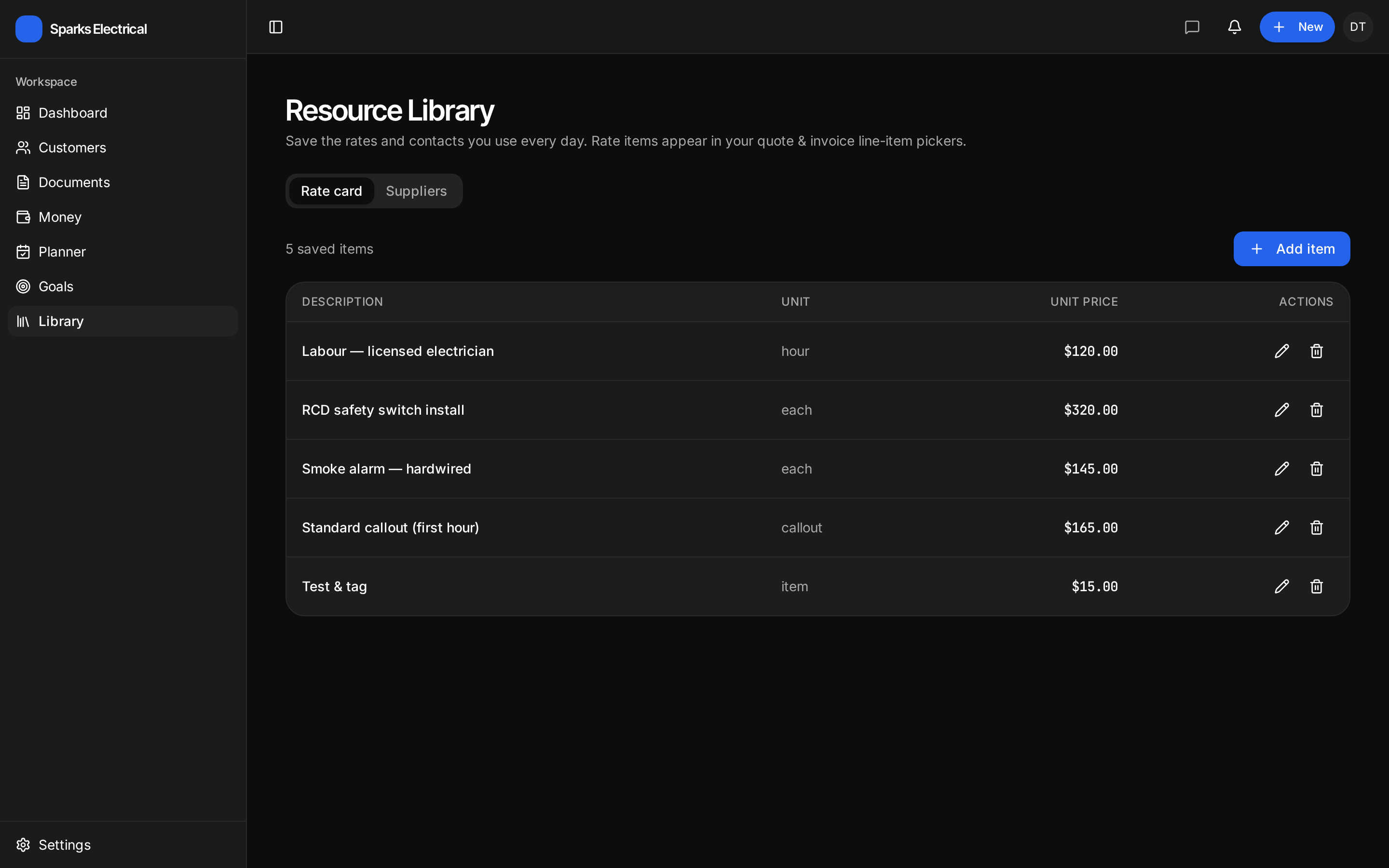Viewport: 1389px width, 868px height.
Task: Click the '5 saved items' count
Action: point(329,249)
